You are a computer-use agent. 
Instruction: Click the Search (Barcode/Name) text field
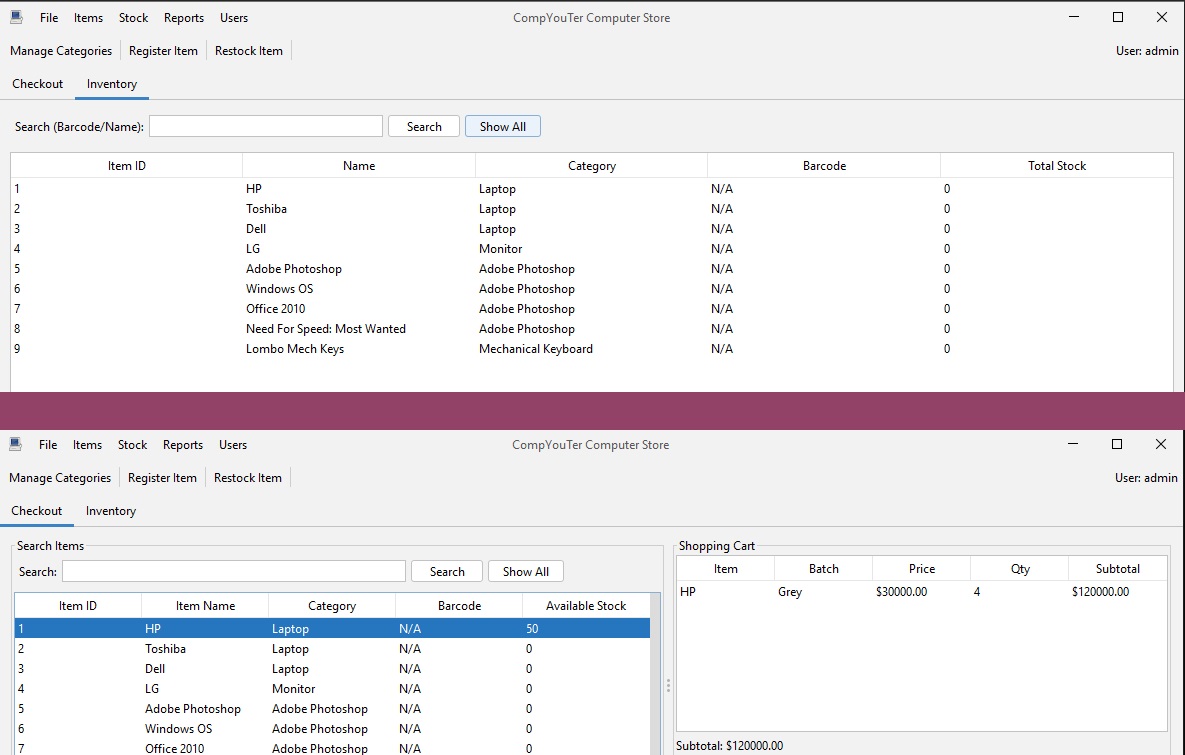[265, 127]
